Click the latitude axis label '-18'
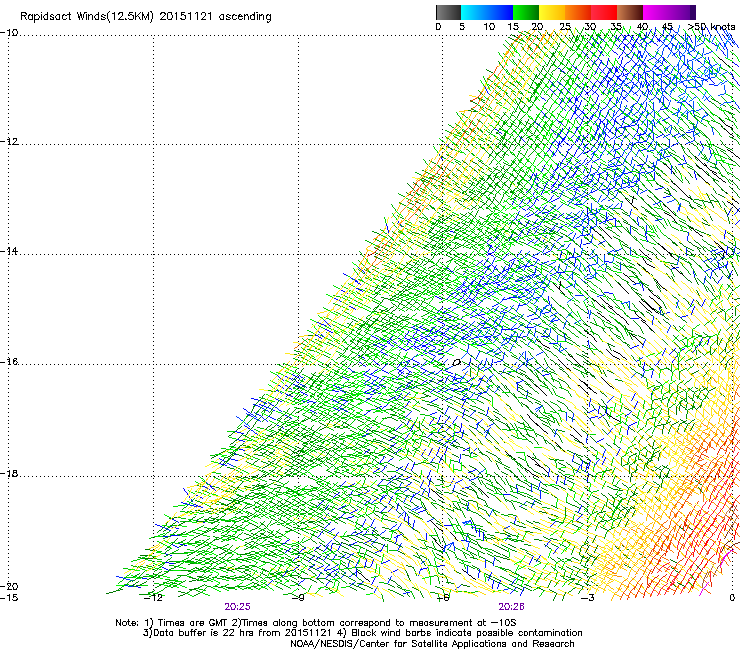The image size is (740, 650). pos(9,473)
